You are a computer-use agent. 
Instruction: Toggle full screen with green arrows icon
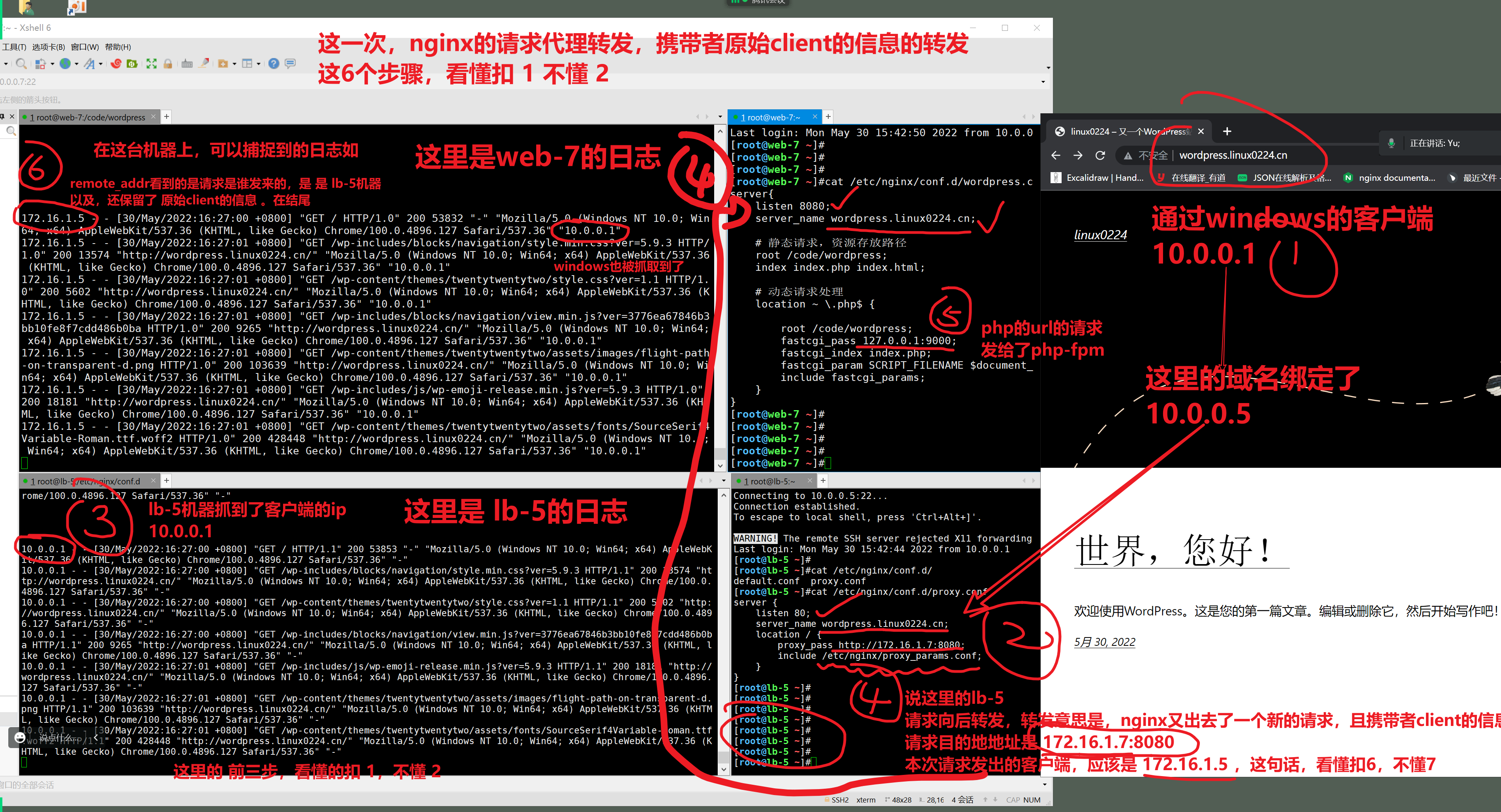click(x=152, y=64)
